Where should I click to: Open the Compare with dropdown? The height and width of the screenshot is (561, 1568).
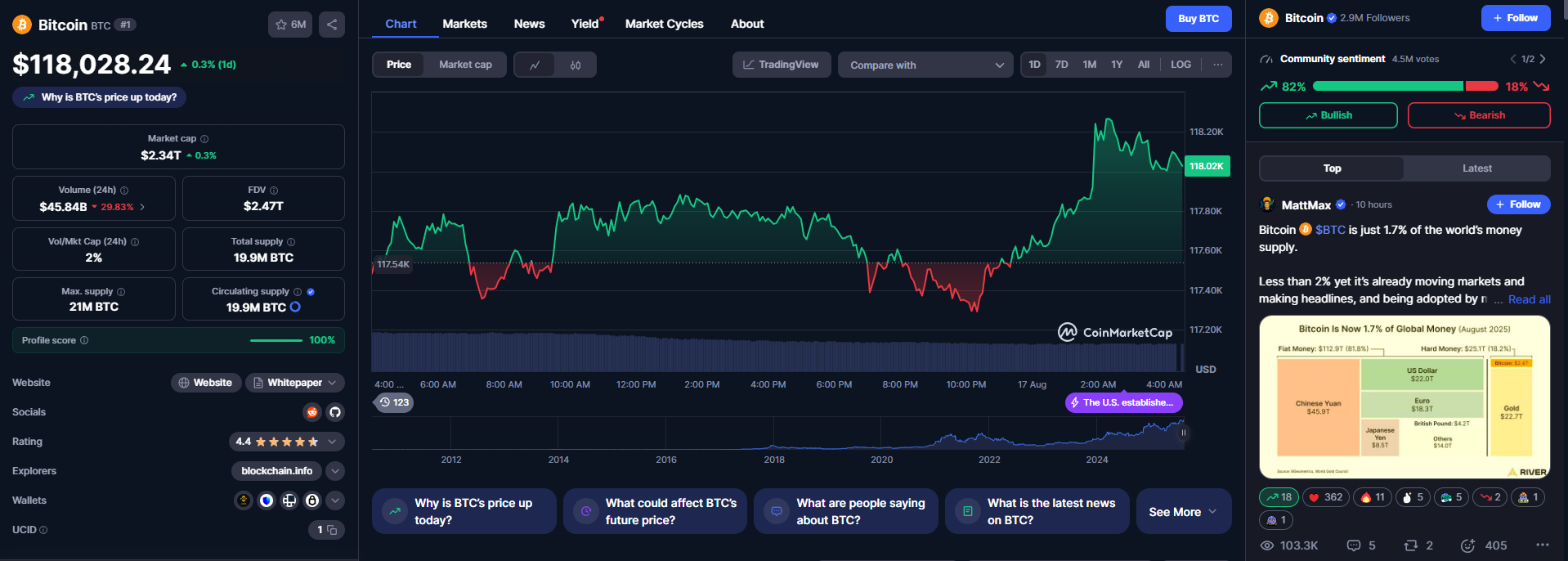pos(926,65)
